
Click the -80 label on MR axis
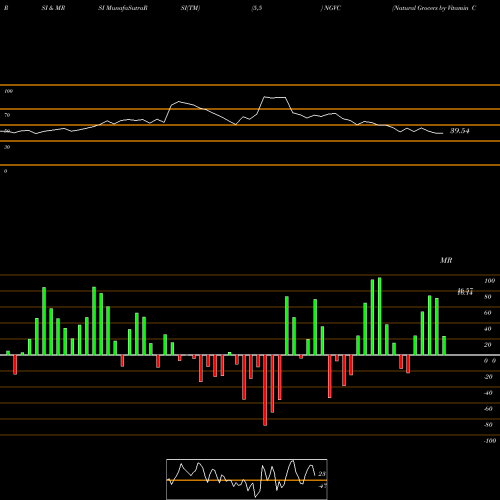tap(488, 425)
